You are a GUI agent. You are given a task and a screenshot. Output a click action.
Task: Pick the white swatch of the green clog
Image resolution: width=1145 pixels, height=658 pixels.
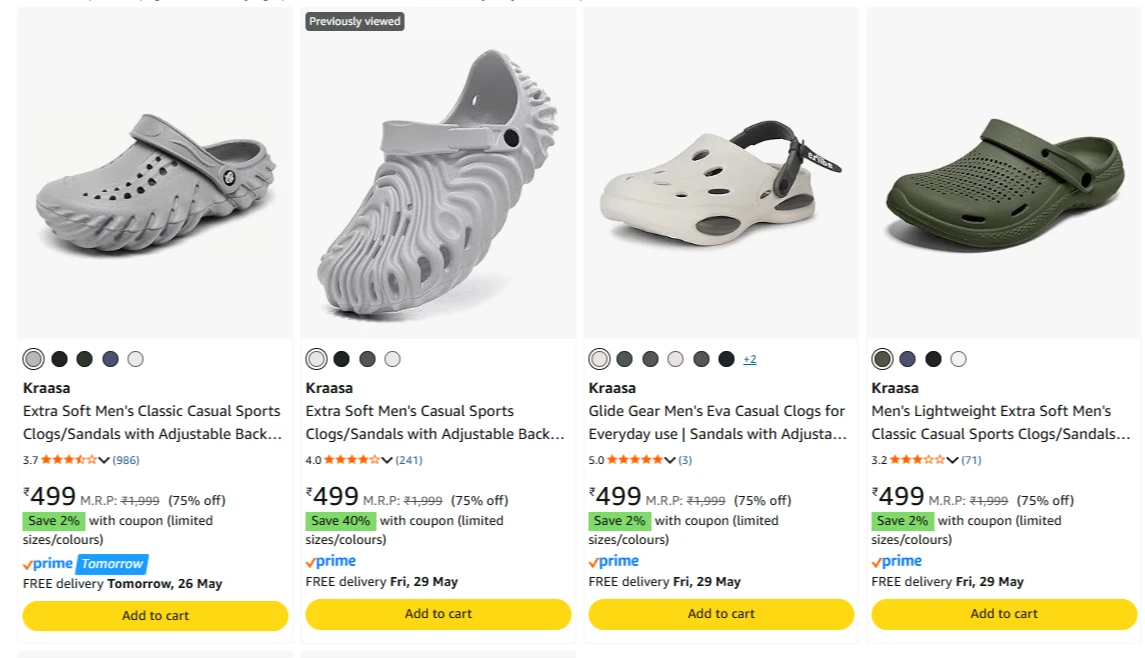click(x=959, y=359)
